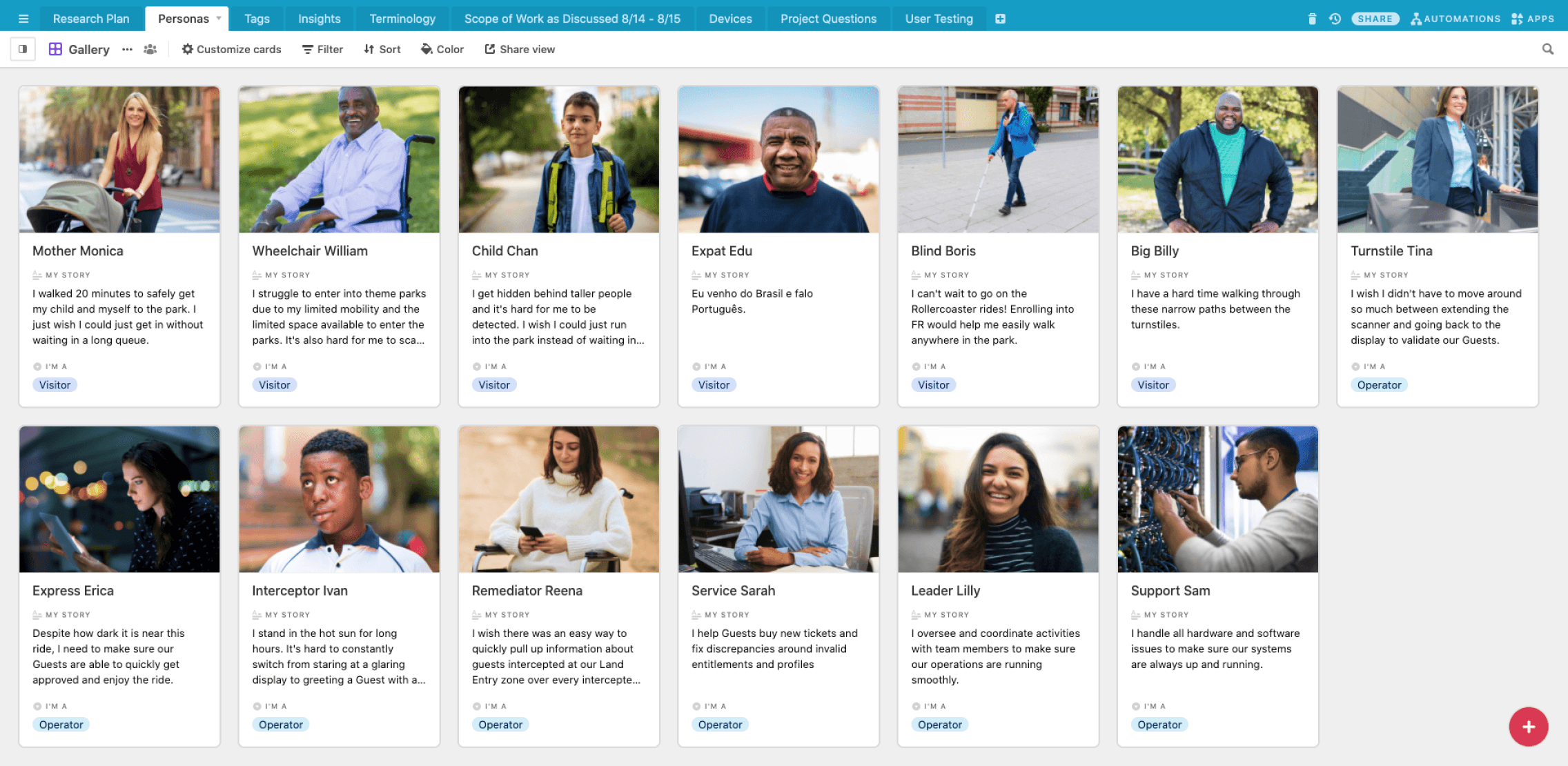Open the Gallery view options ellipsis

(x=127, y=49)
